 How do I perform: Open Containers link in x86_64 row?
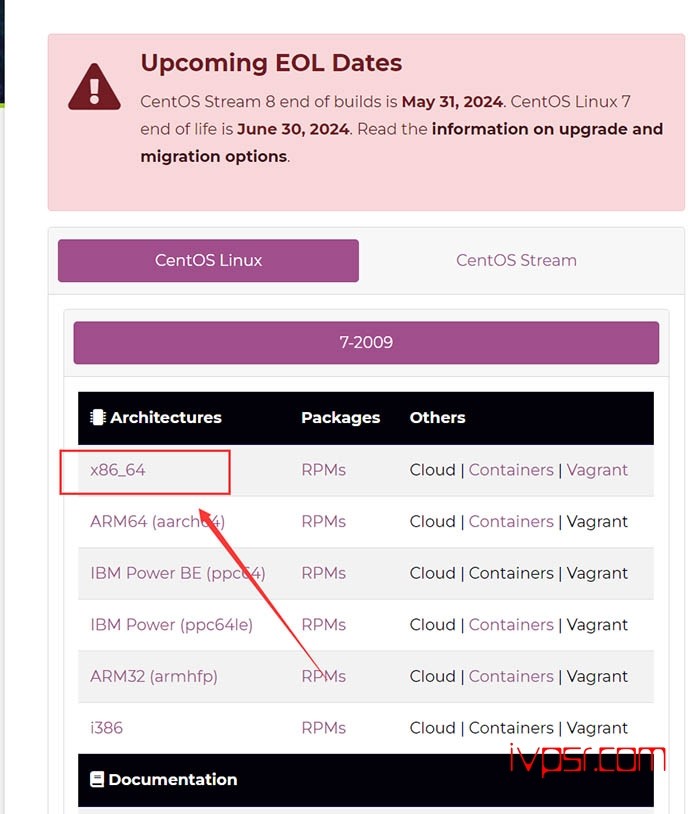tap(511, 470)
